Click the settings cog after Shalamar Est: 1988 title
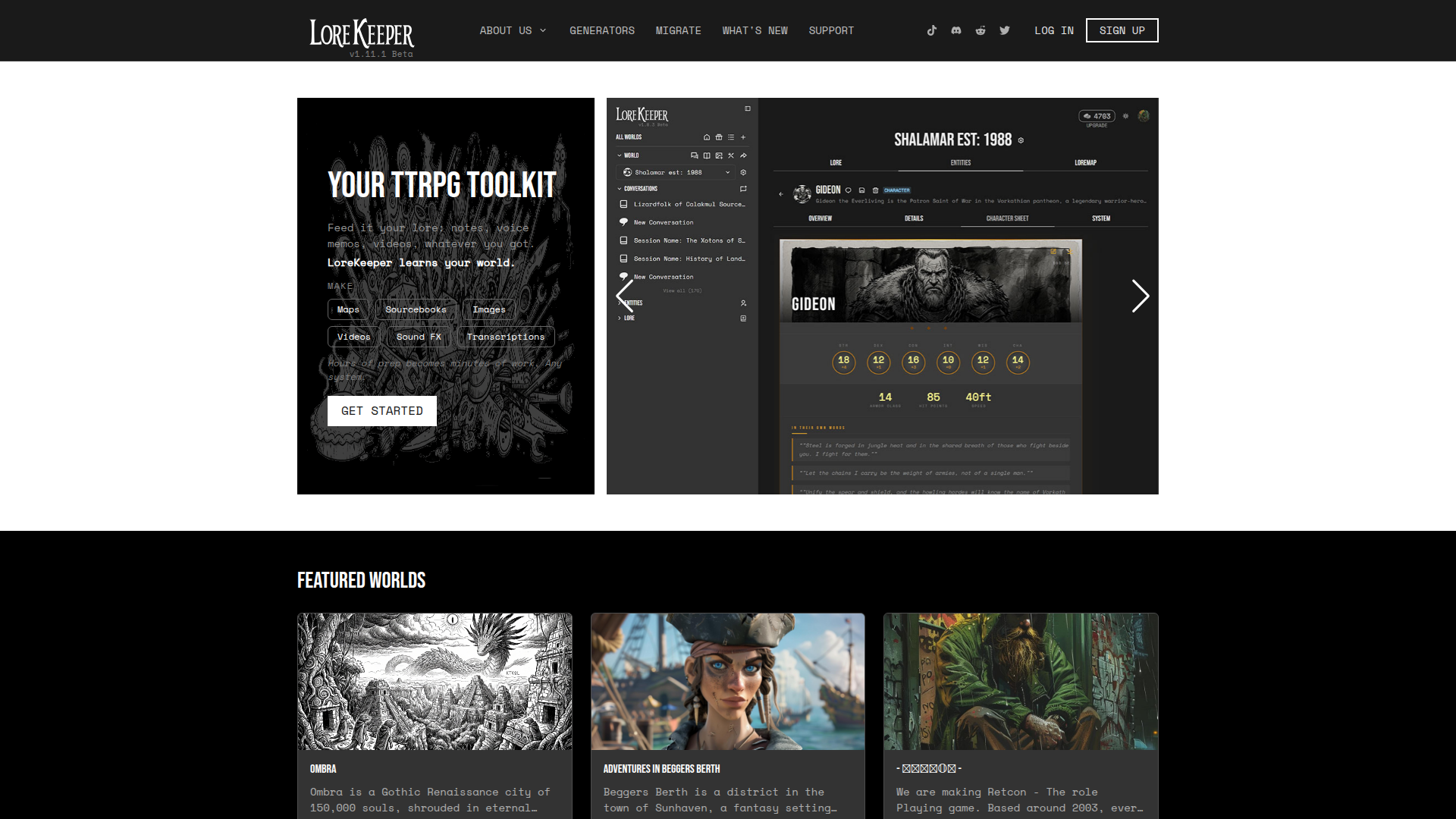1456x819 pixels. click(1021, 140)
